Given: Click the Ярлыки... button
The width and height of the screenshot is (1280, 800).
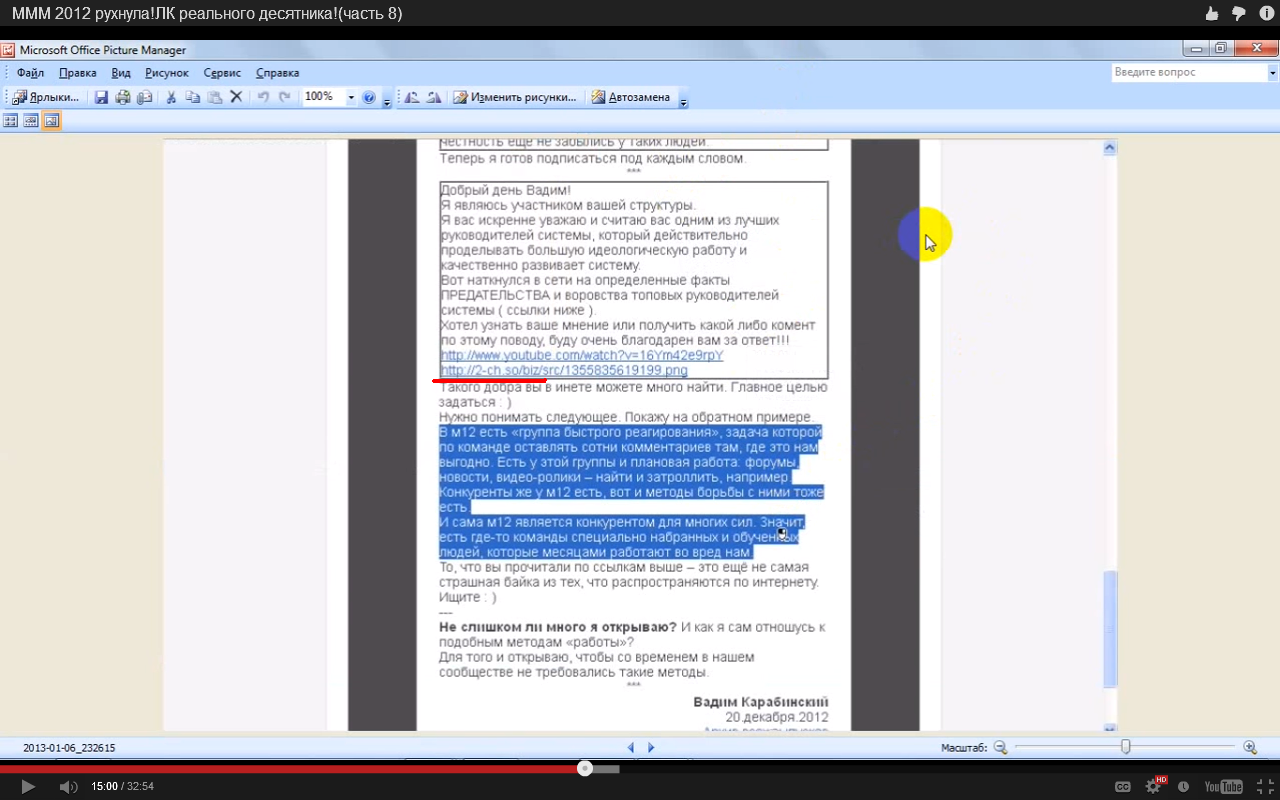Looking at the screenshot, I should pyautogui.click(x=46, y=97).
